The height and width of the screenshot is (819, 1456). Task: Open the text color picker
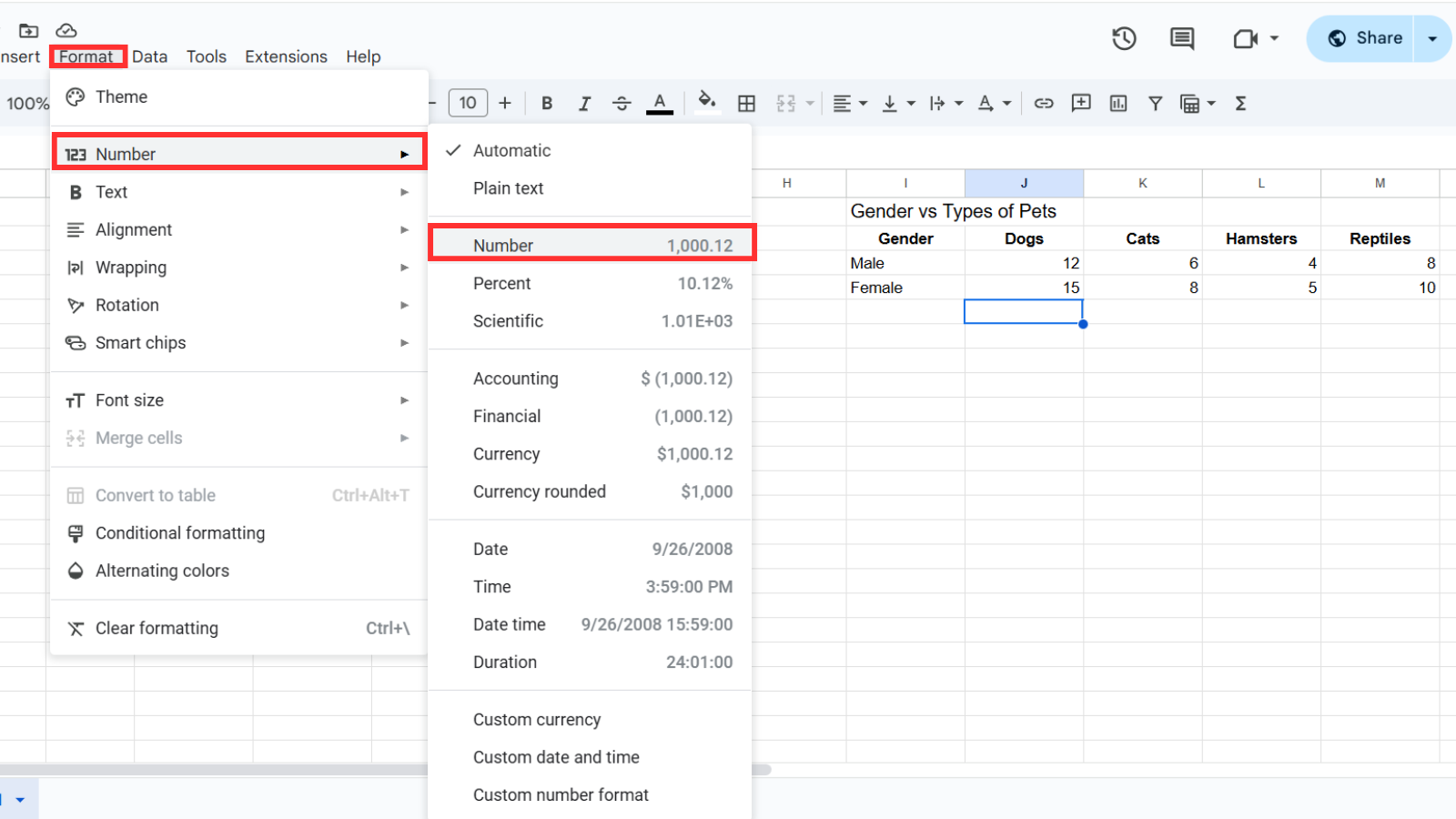tap(660, 104)
